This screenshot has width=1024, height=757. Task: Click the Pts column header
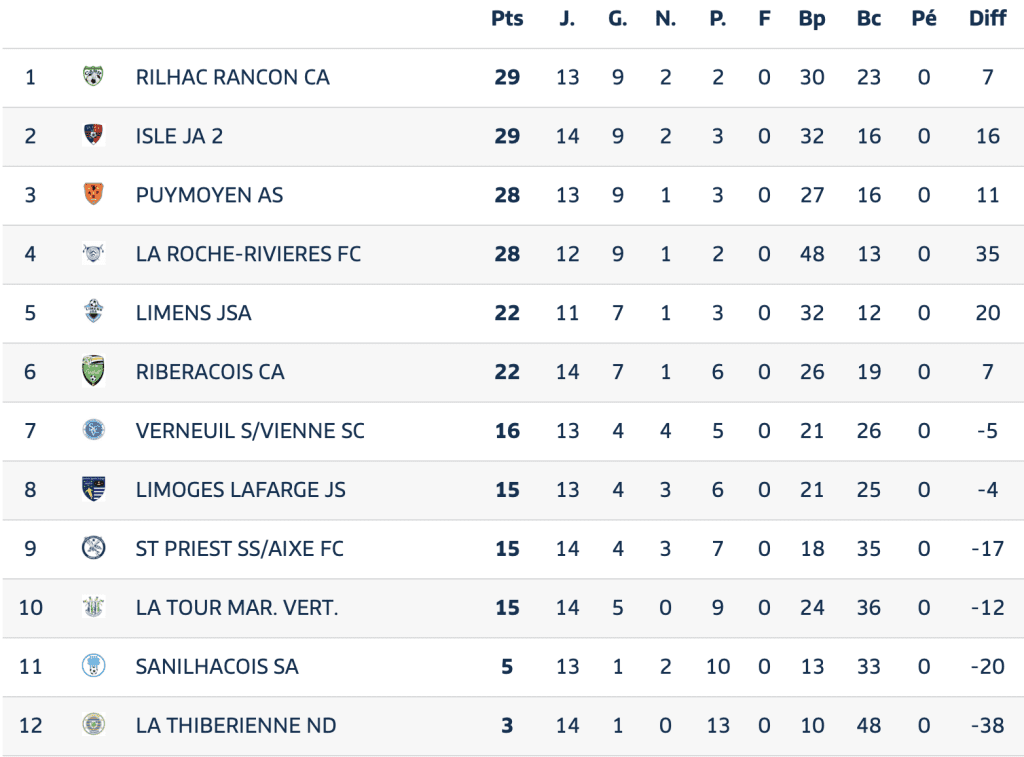(507, 19)
